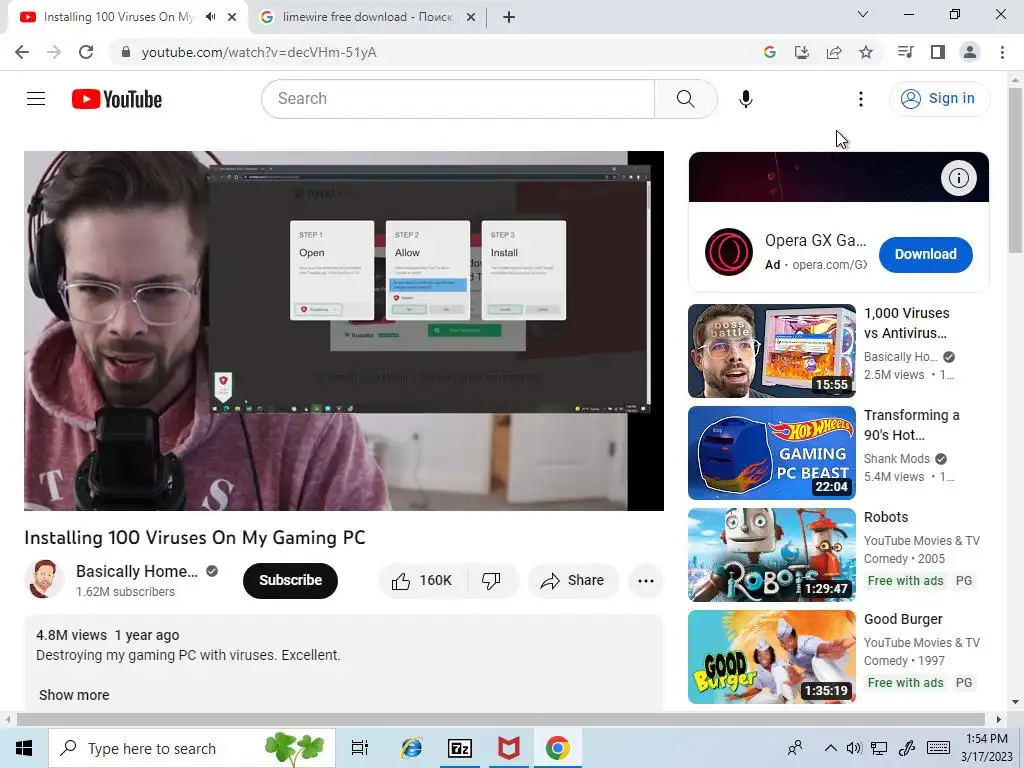Click Sign in button

(939, 99)
